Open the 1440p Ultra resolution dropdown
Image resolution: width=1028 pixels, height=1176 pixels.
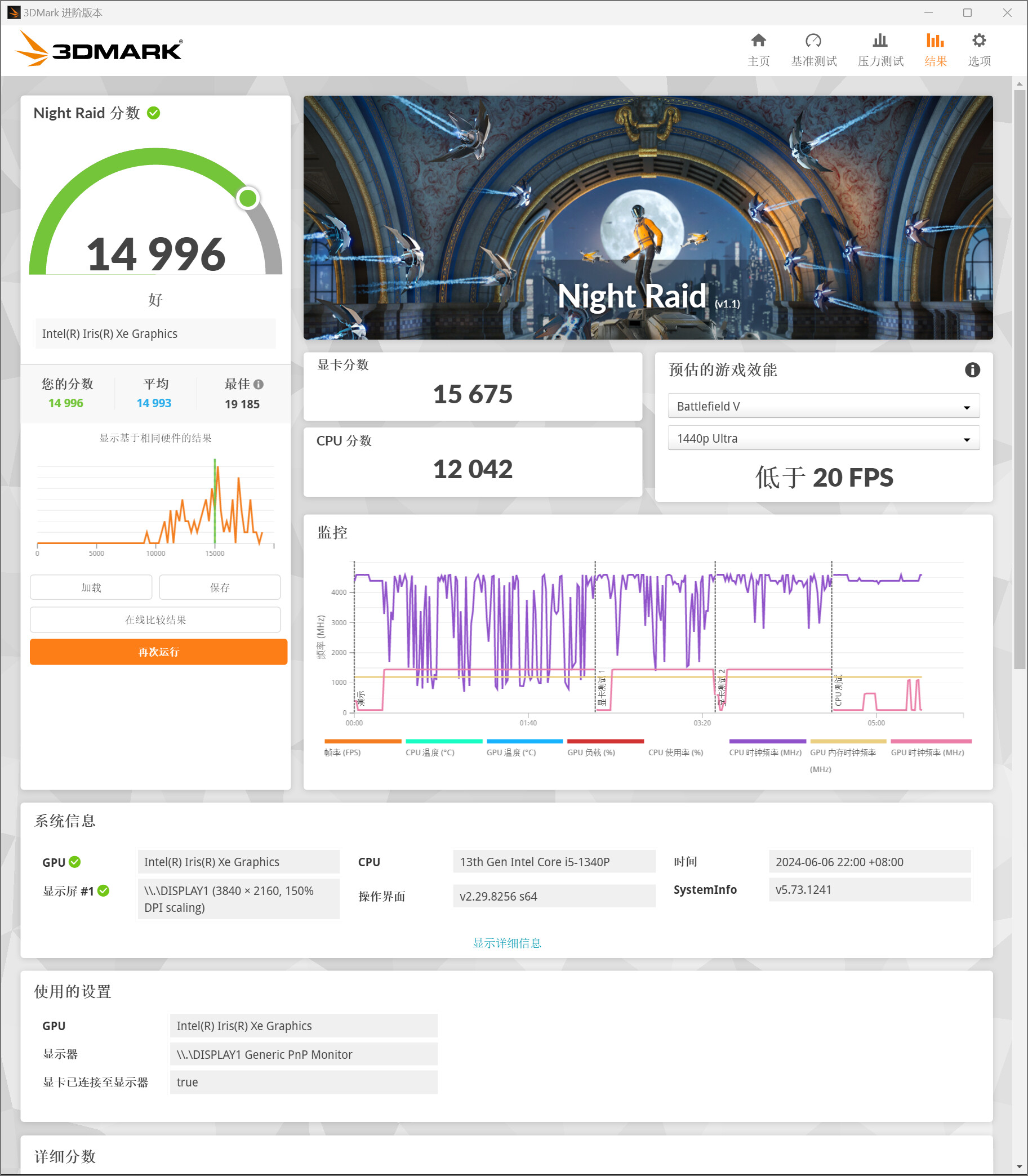(x=823, y=438)
